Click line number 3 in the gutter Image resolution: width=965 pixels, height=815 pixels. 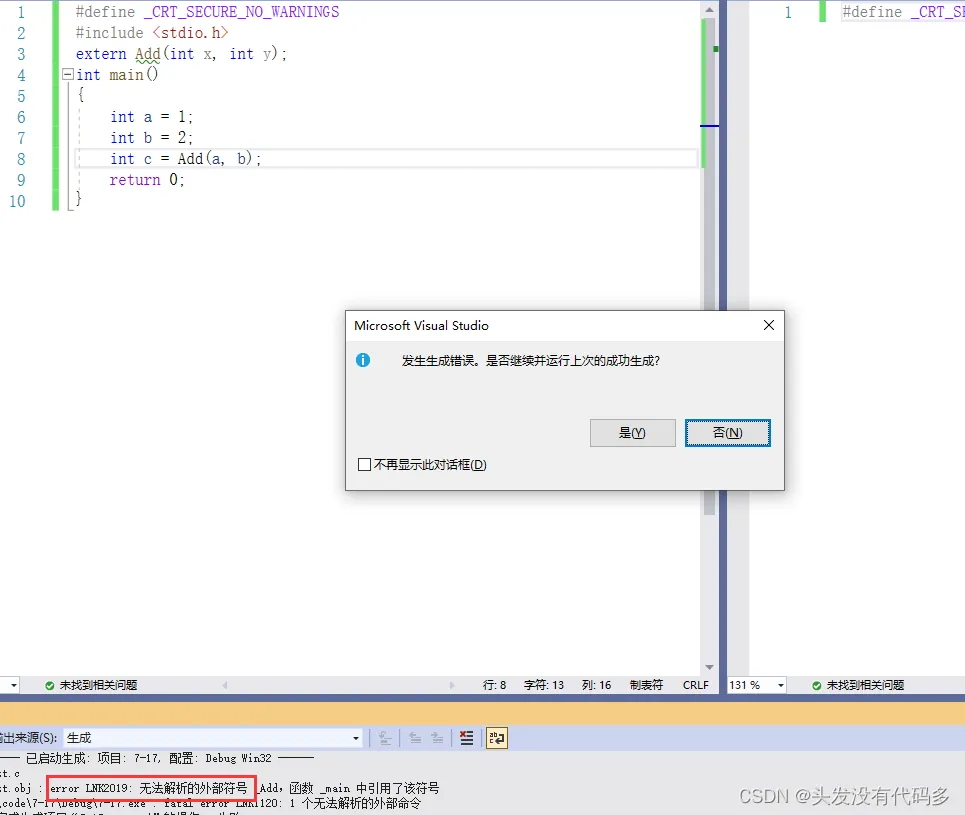point(21,54)
